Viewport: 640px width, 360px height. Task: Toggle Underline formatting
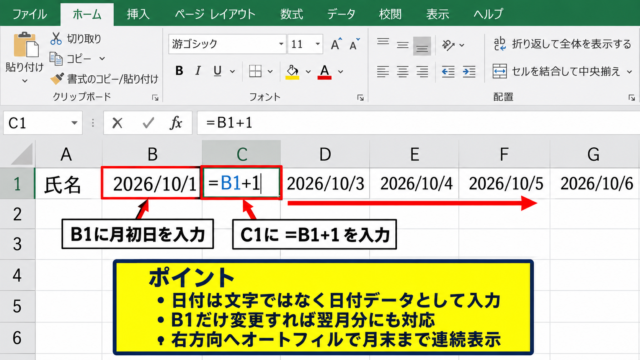click(x=217, y=71)
